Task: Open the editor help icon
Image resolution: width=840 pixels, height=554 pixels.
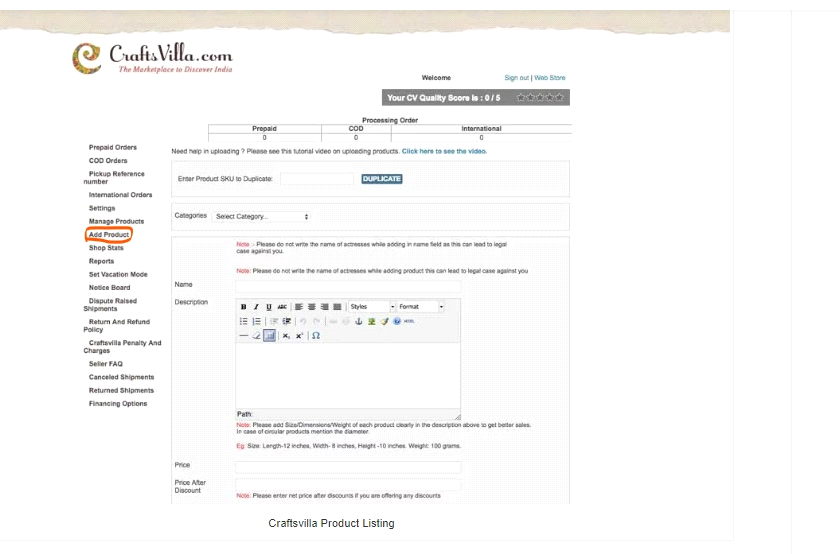Action: coord(397,321)
